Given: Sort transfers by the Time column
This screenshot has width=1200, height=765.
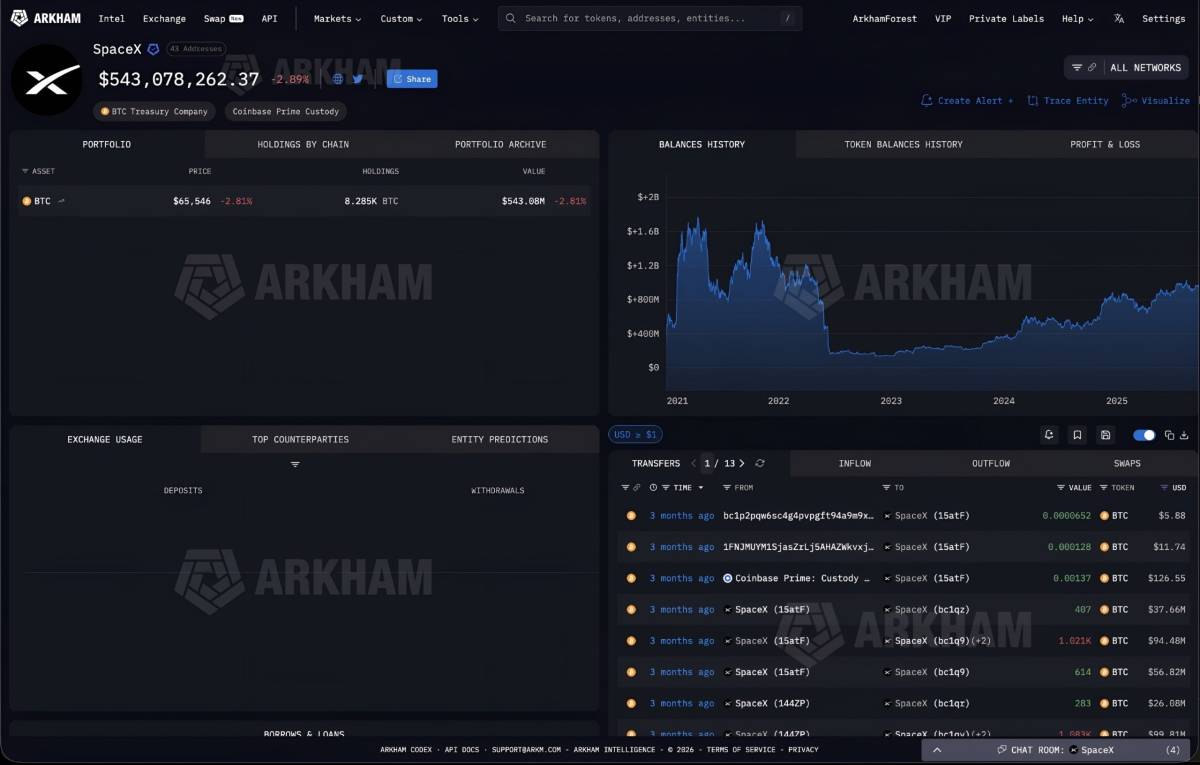Looking at the screenshot, I should click(683, 488).
